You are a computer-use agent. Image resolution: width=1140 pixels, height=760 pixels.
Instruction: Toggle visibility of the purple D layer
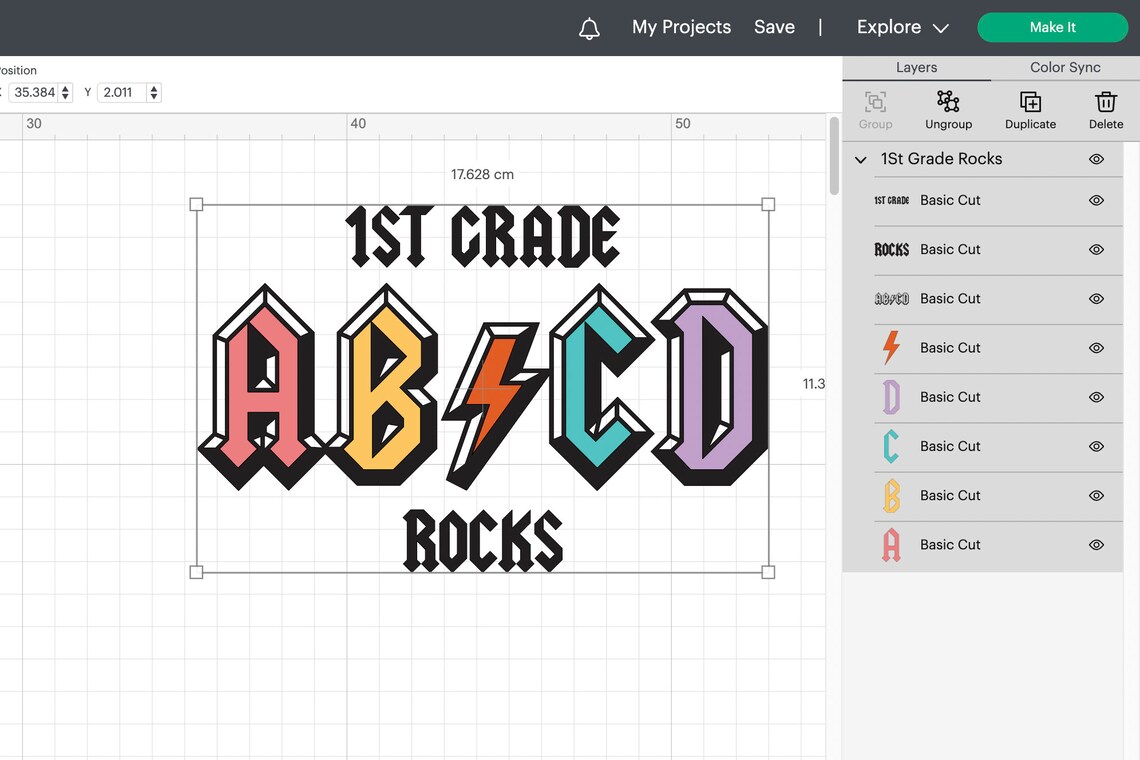tap(1095, 397)
